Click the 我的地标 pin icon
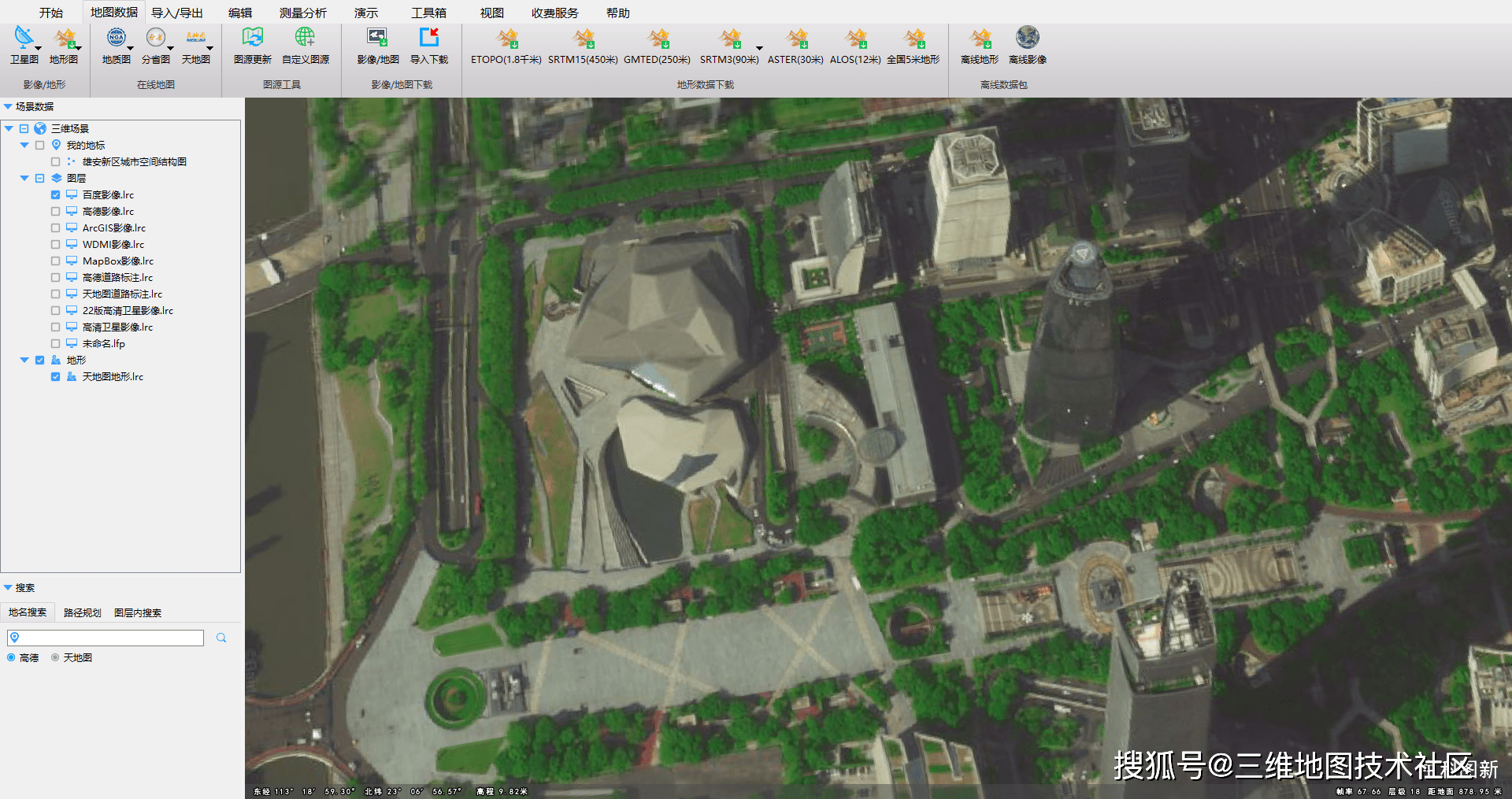The height and width of the screenshot is (799, 1512). point(56,145)
